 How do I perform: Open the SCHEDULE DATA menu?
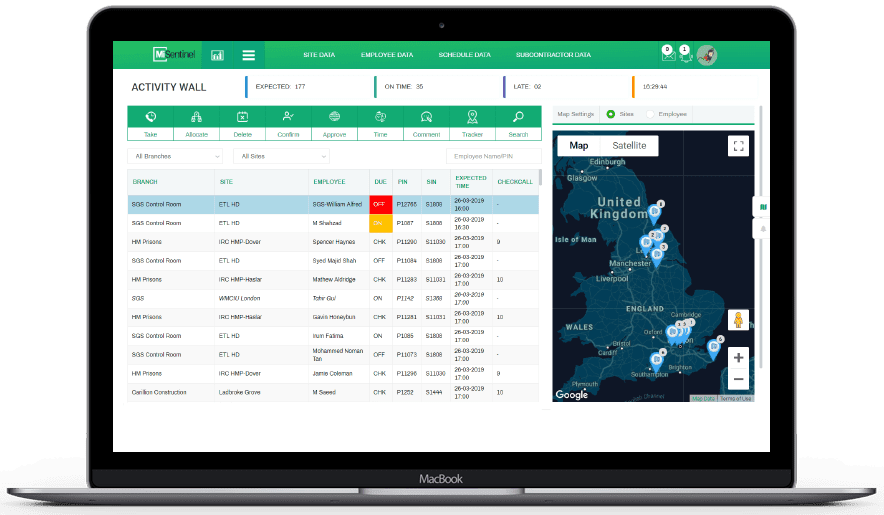click(x=465, y=55)
